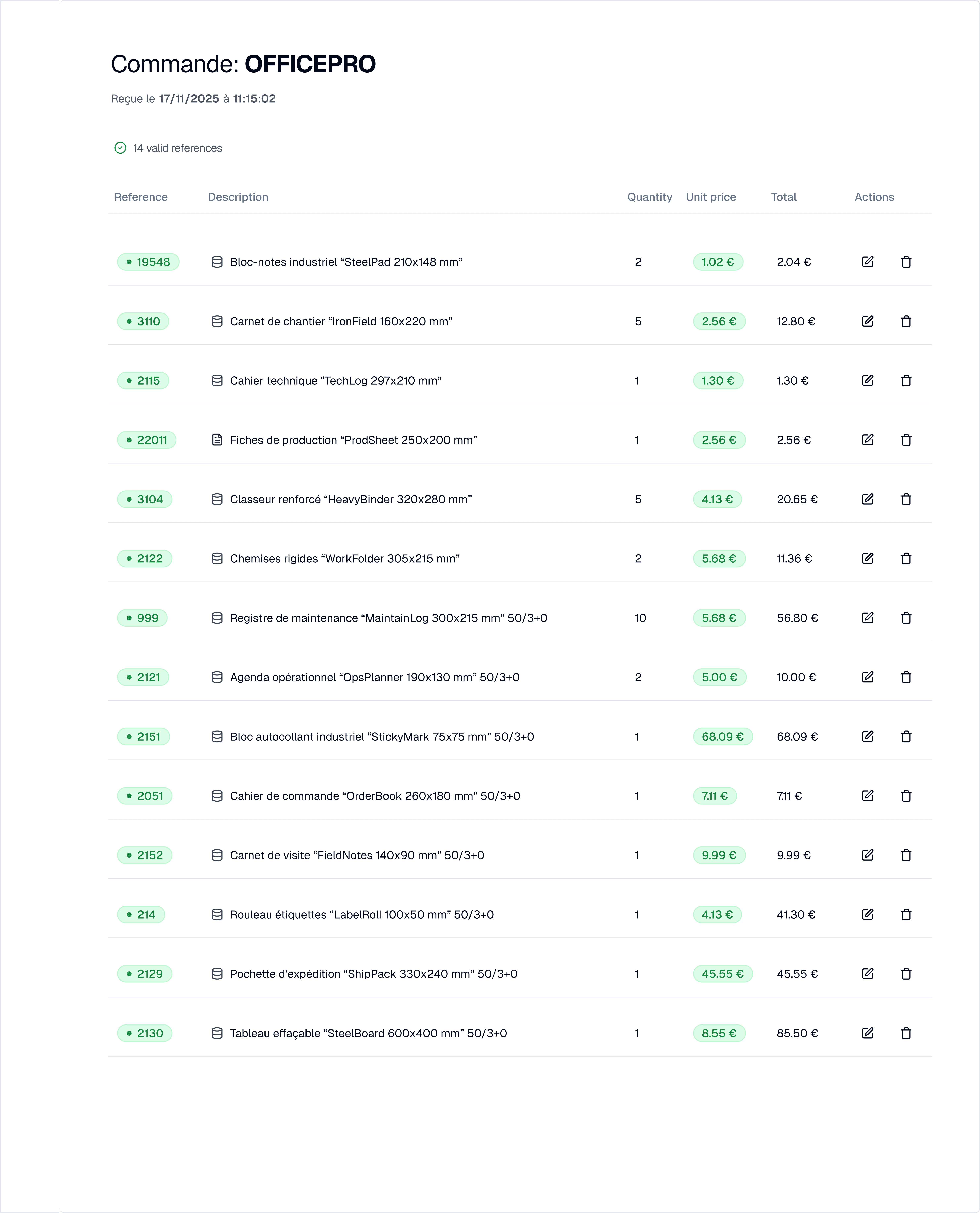Screen dimensions: 980x1213
Task: Delete the WorkFolder chemises row 2122
Action: (x=906, y=558)
